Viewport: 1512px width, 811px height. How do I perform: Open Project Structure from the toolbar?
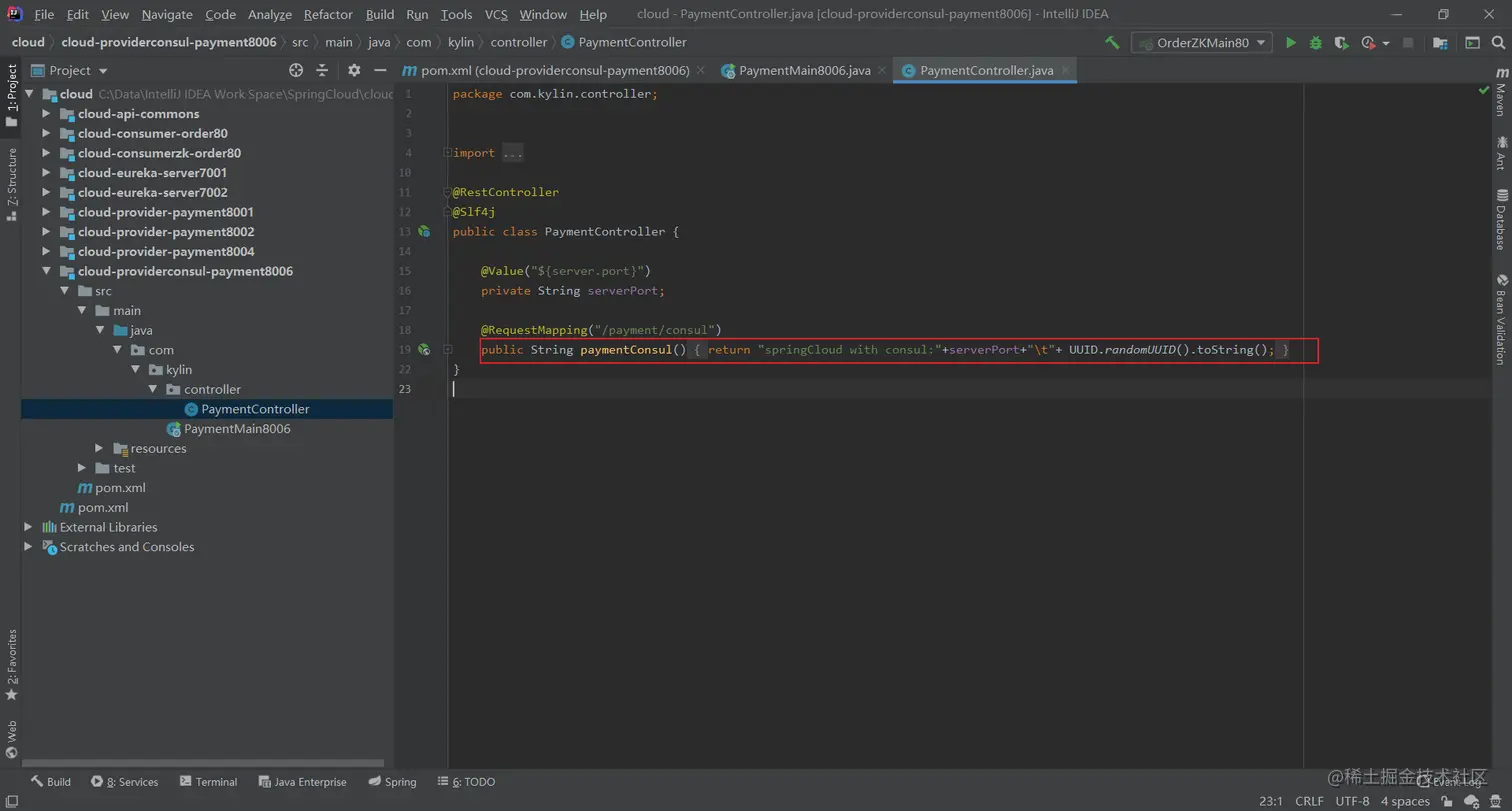[1440, 43]
